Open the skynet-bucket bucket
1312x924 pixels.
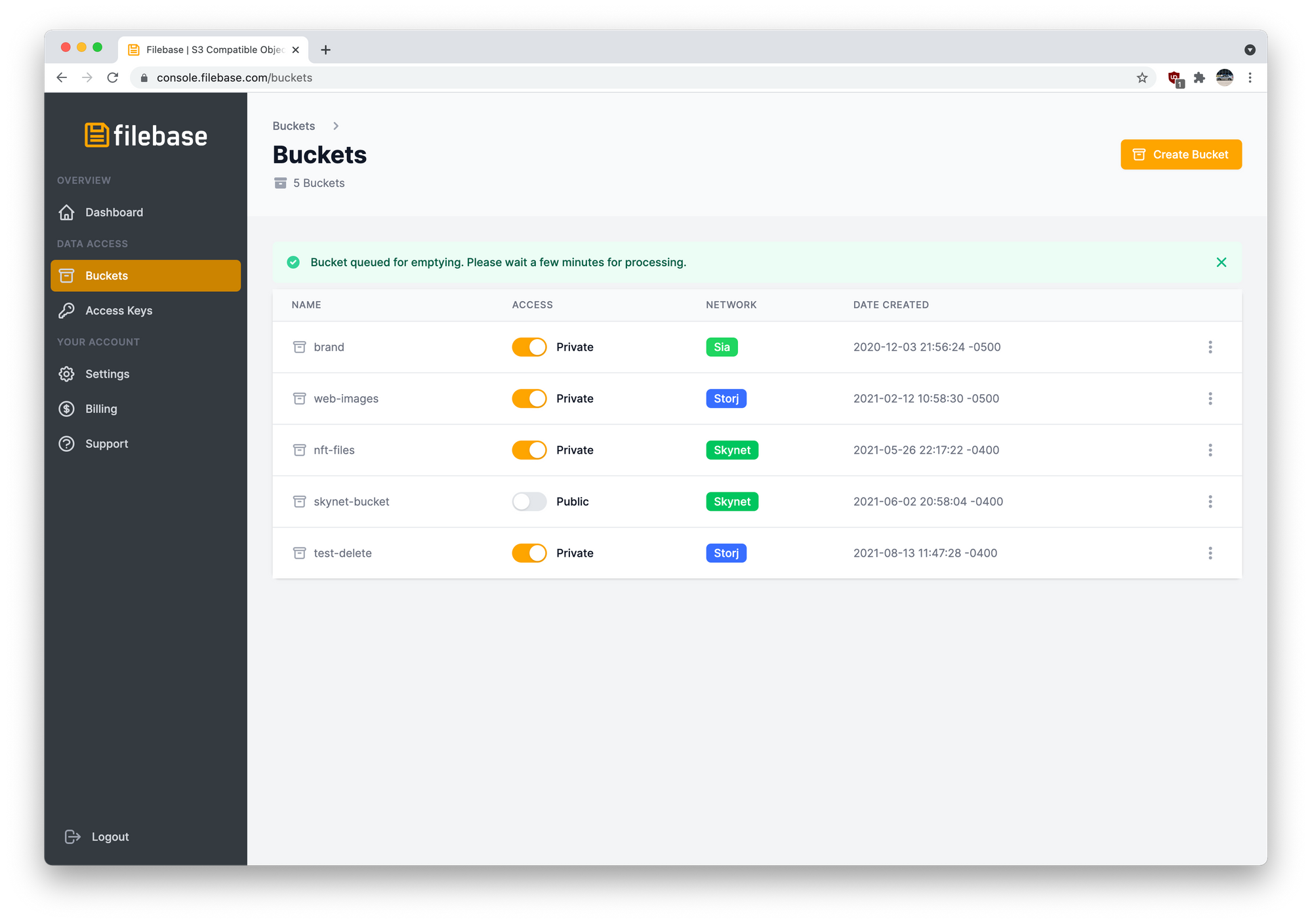pos(351,502)
